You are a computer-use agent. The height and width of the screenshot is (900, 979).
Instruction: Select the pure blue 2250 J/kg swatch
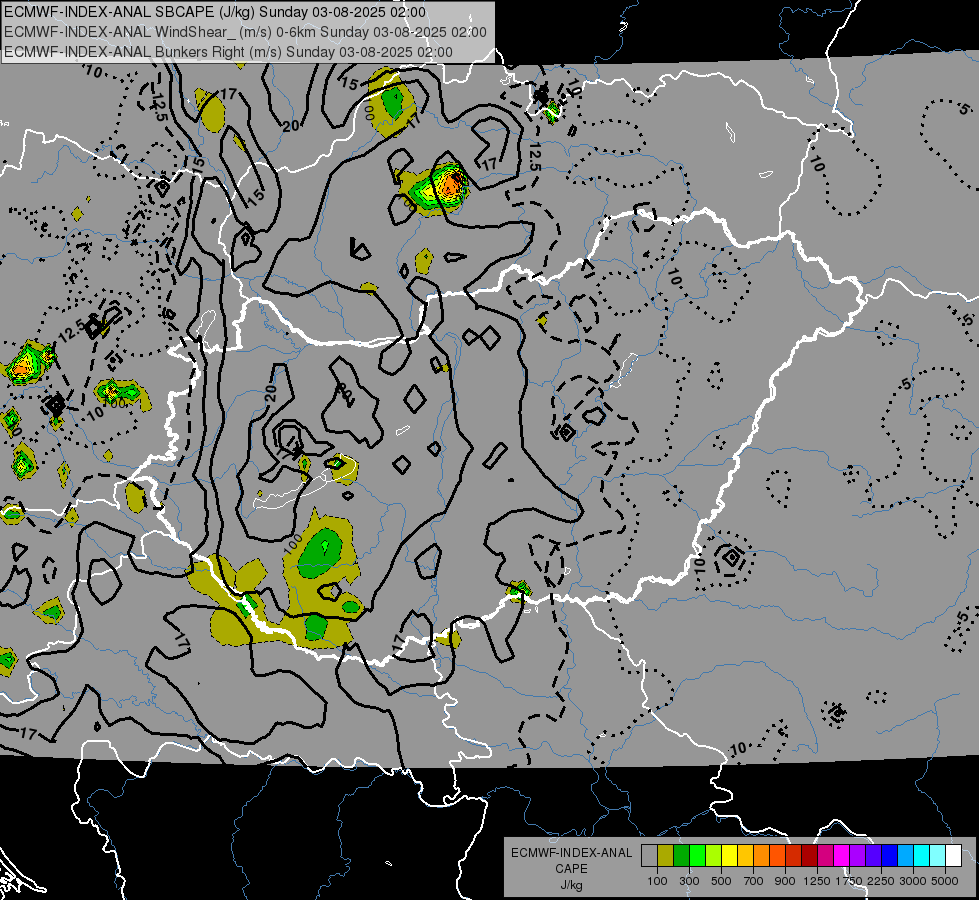point(890,856)
